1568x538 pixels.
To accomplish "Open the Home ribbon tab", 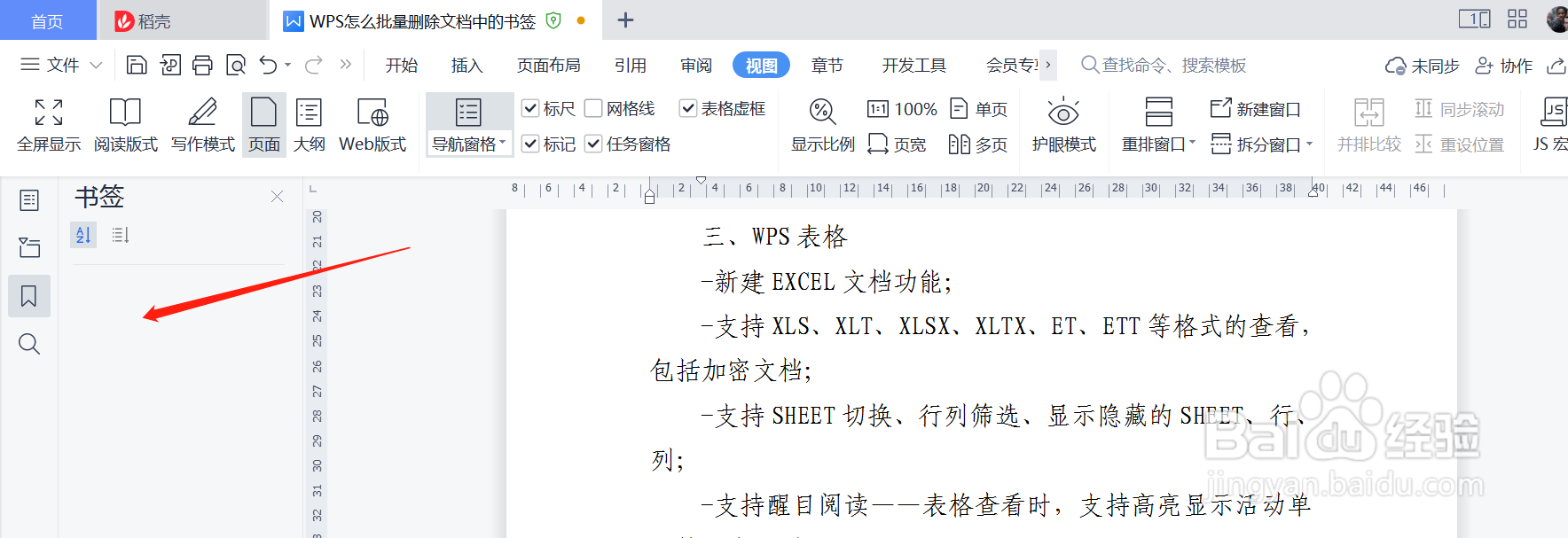I will click(401, 65).
